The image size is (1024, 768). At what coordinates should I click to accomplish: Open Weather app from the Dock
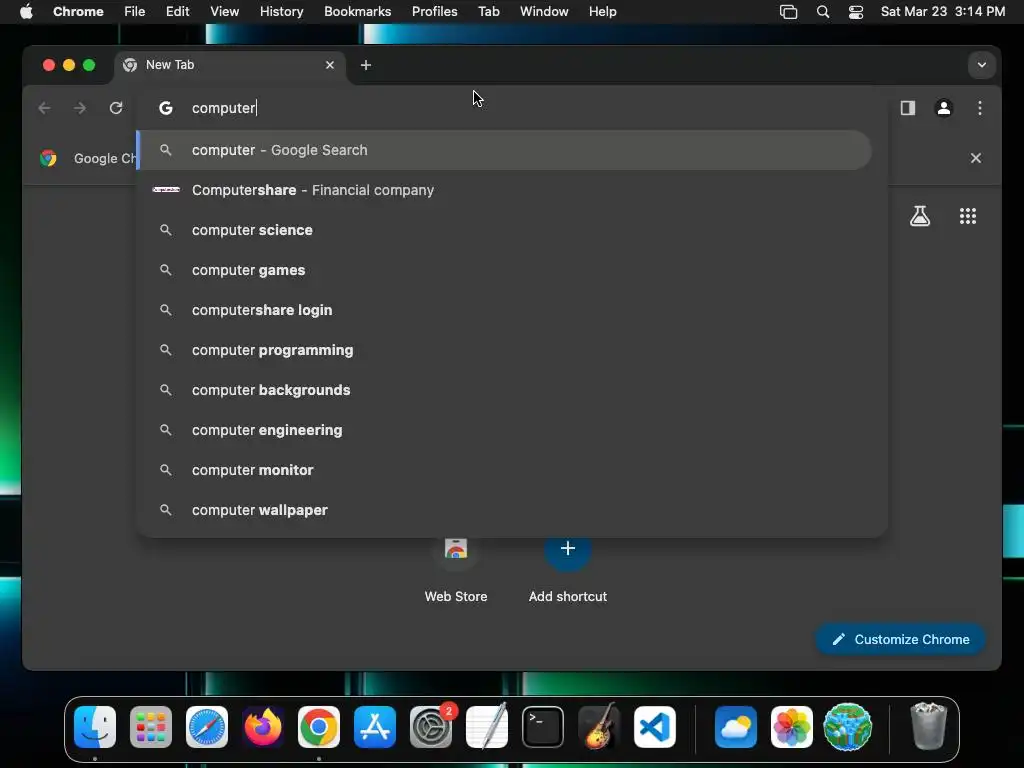(x=736, y=727)
